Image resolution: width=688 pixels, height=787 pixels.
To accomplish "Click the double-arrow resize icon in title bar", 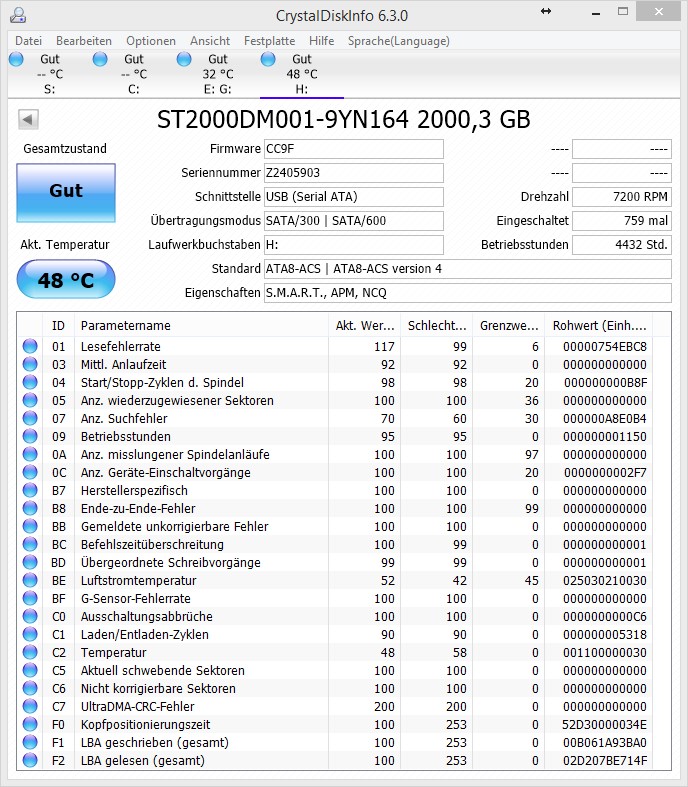I will tap(546, 11).
